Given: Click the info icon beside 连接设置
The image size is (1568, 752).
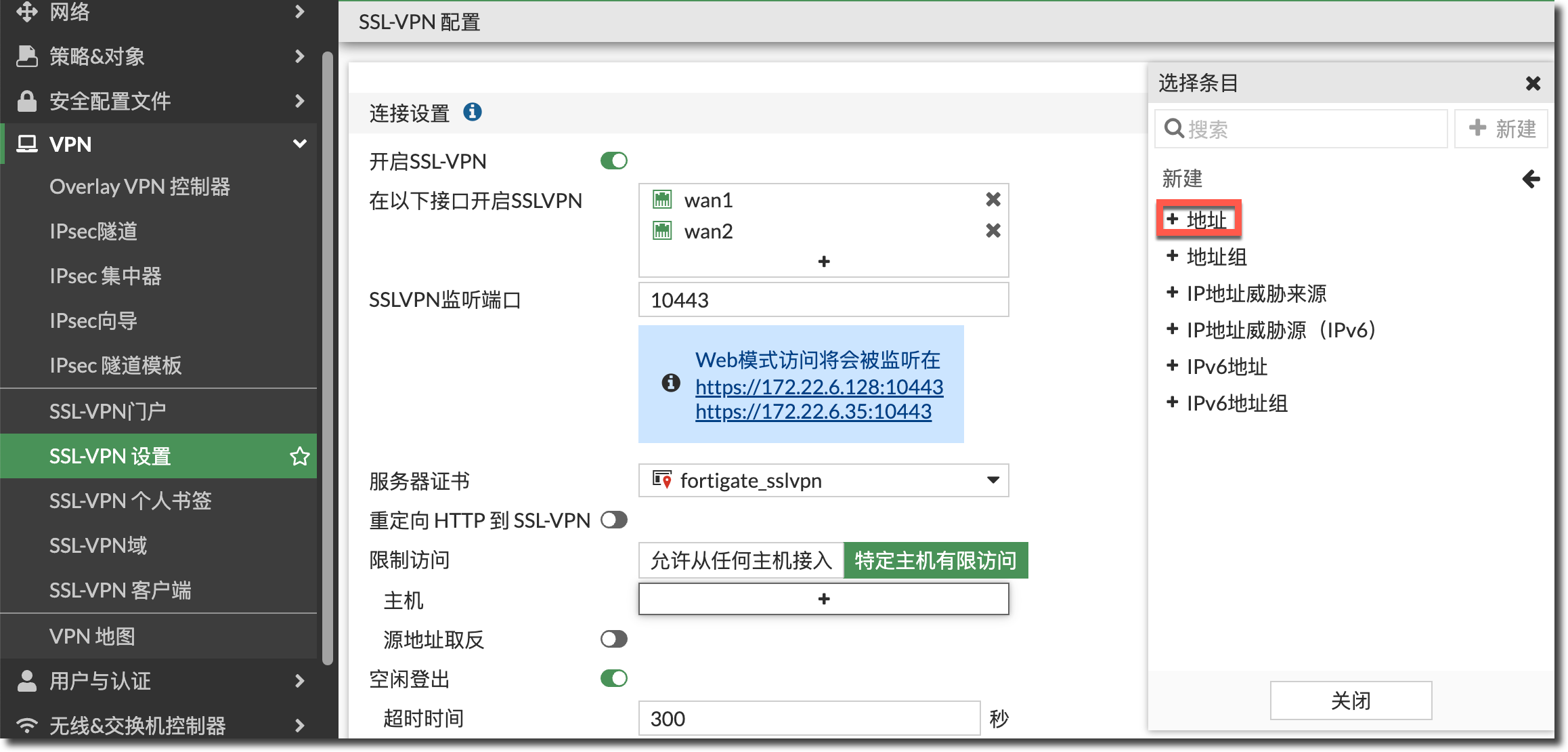Looking at the screenshot, I should (x=473, y=112).
